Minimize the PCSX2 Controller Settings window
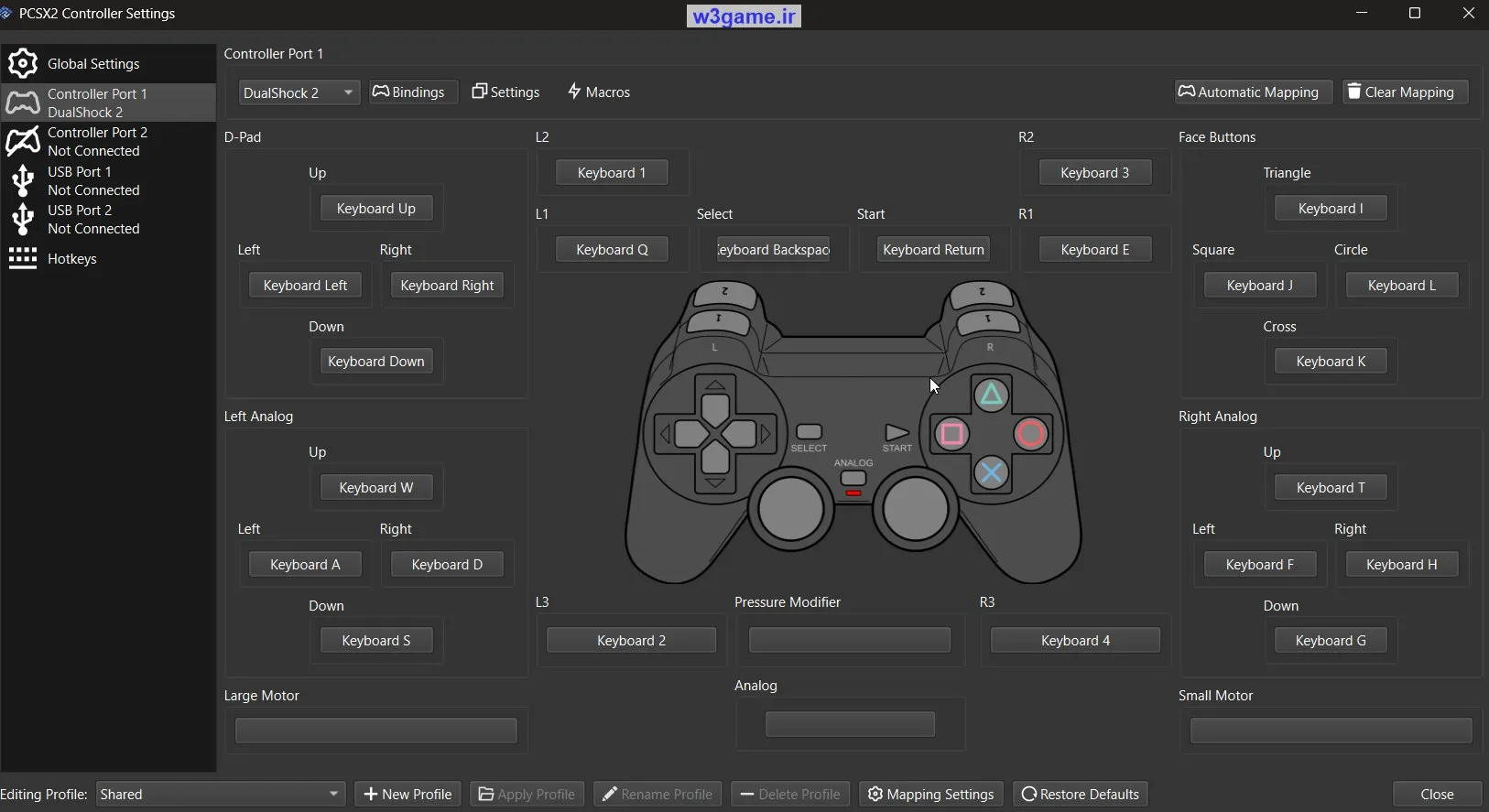Viewport: 1489px width, 812px height. click(x=1362, y=14)
